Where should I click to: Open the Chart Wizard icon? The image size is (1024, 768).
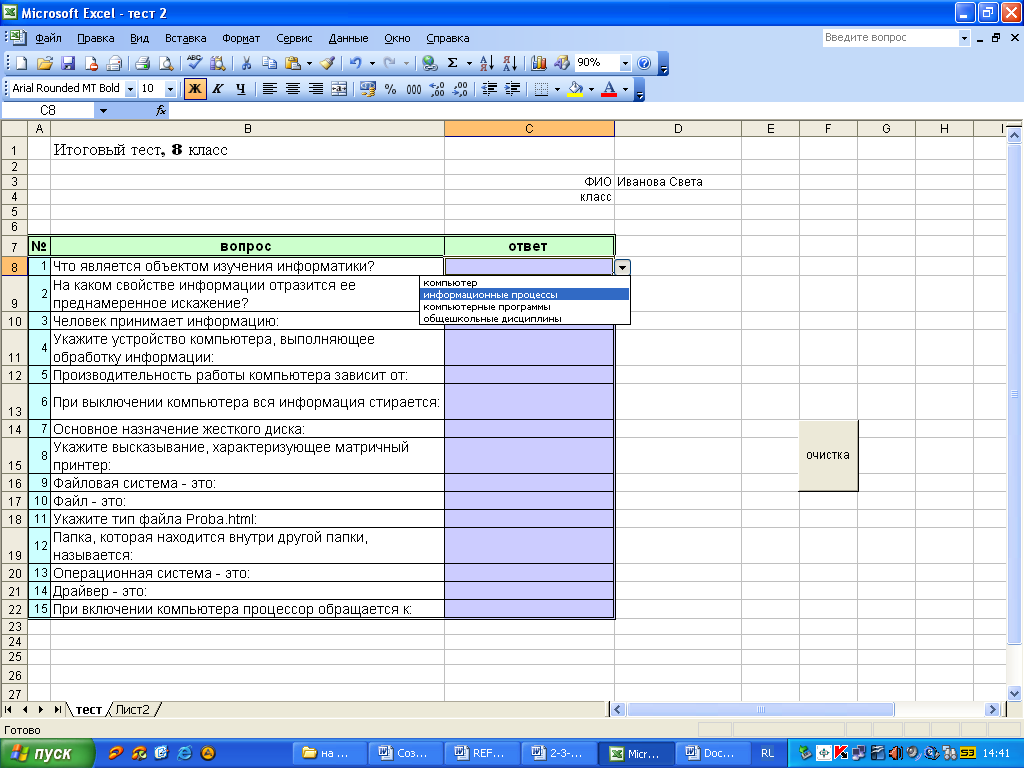pos(539,63)
